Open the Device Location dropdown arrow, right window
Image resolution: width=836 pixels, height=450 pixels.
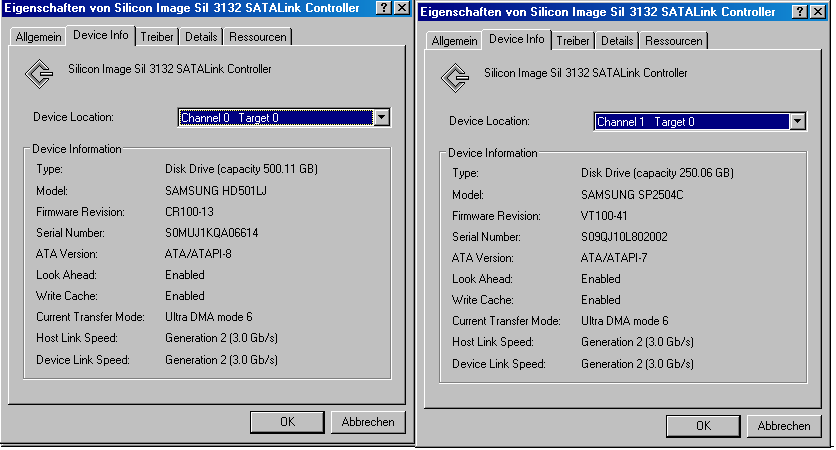797,122
